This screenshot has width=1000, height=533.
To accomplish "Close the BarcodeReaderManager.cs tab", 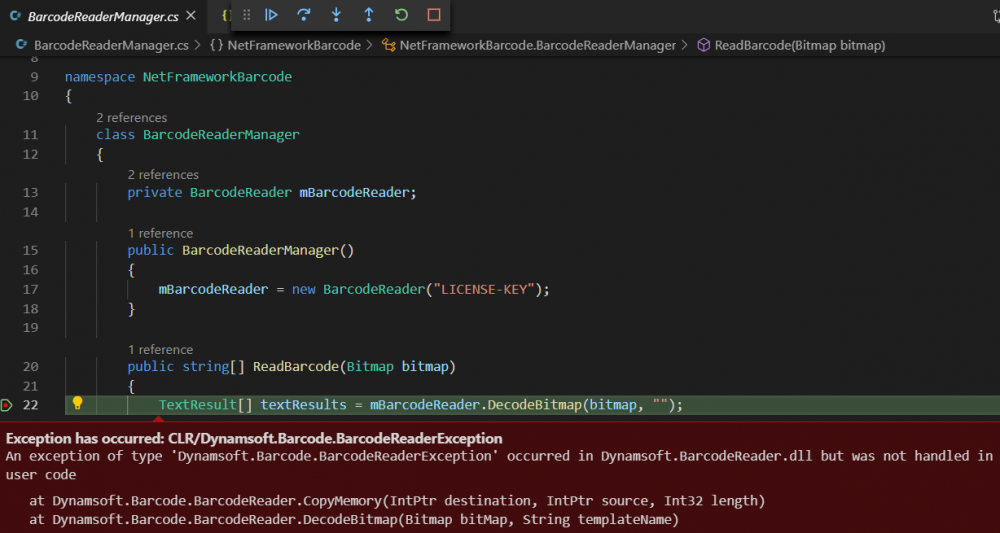I will coord(190,17).
